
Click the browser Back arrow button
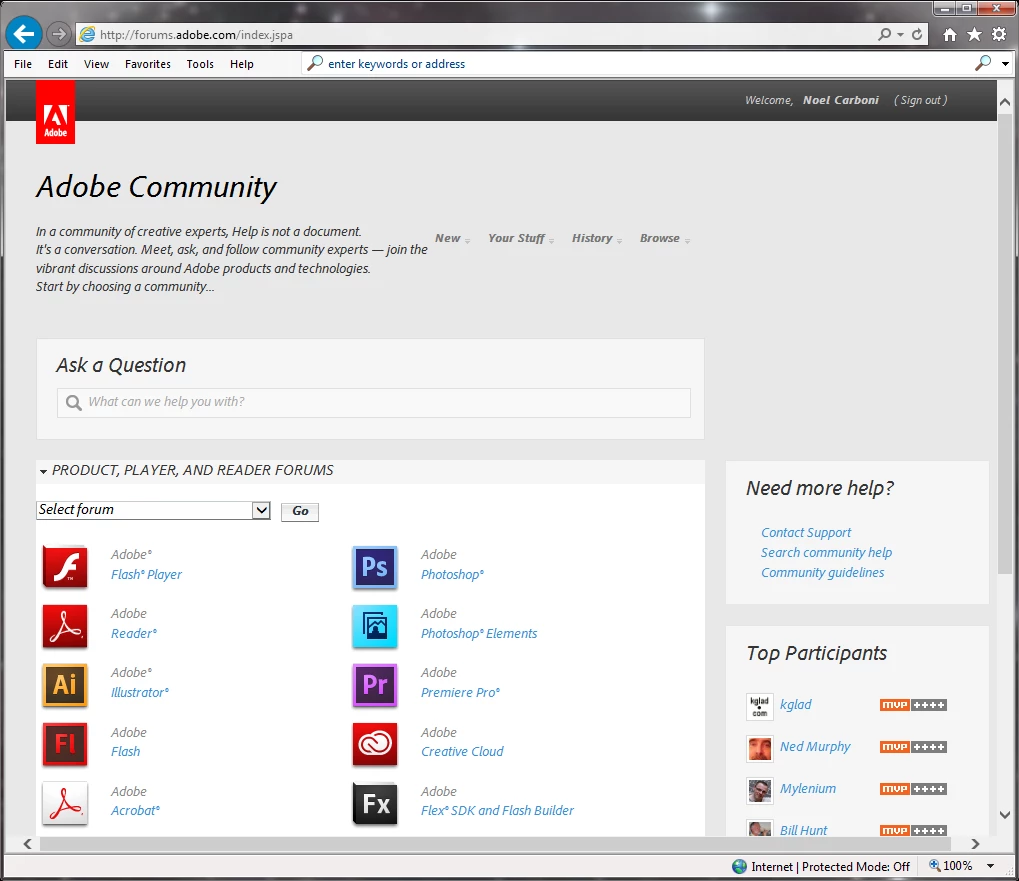pos(24,34)
